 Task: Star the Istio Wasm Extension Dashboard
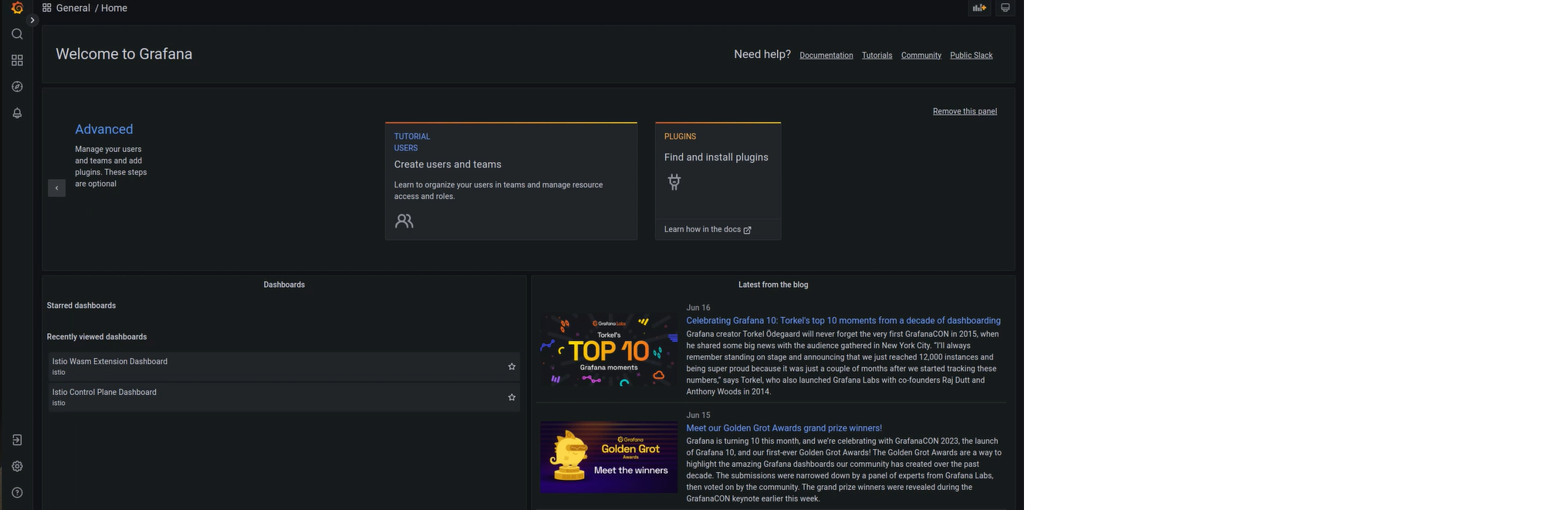pos(512,366)
